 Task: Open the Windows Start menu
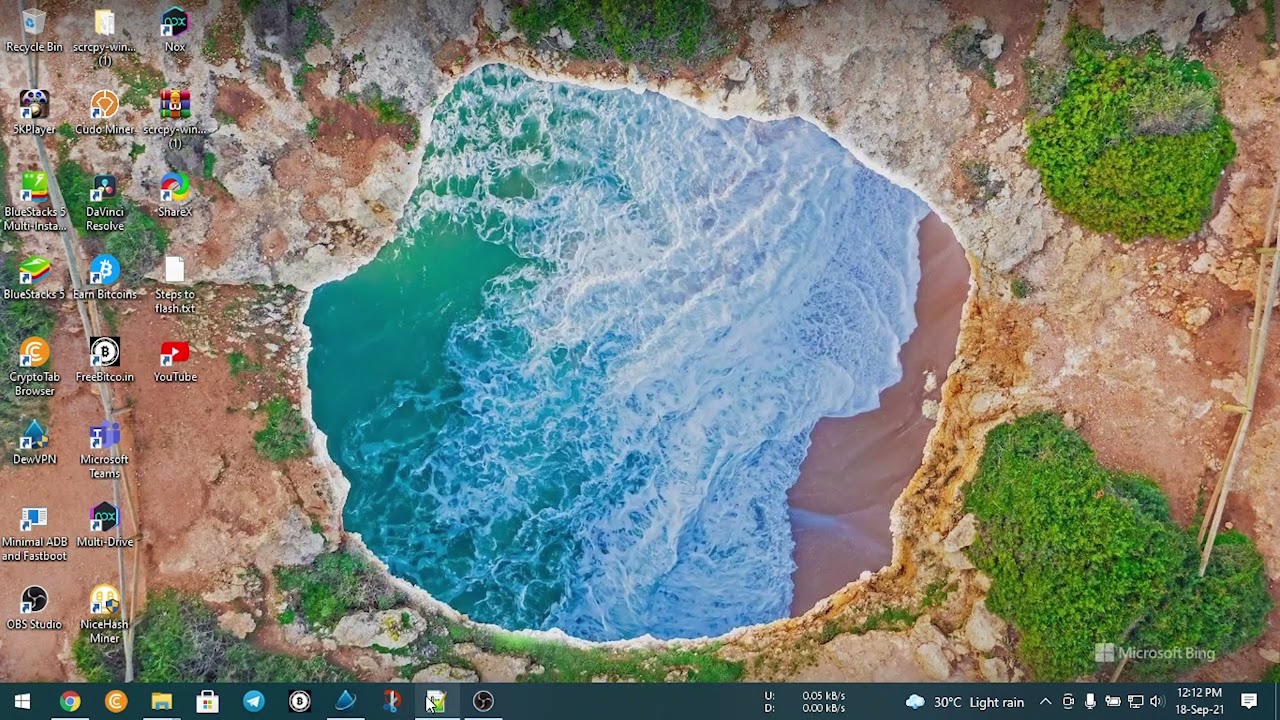(22, 701)
